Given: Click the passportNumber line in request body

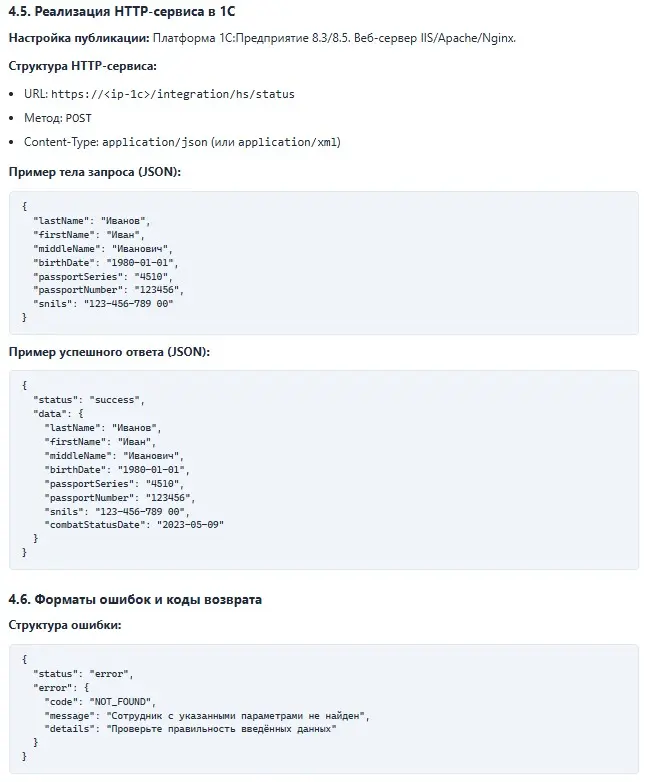Looking at the screenshot, I should pos(108,290).
